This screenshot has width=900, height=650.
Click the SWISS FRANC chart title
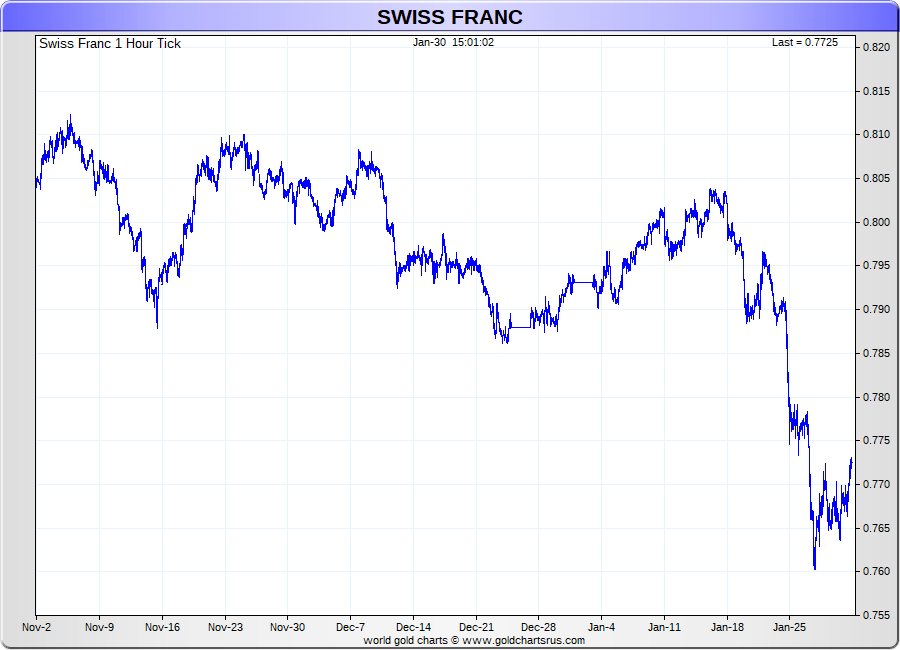[x=449, y=17]
